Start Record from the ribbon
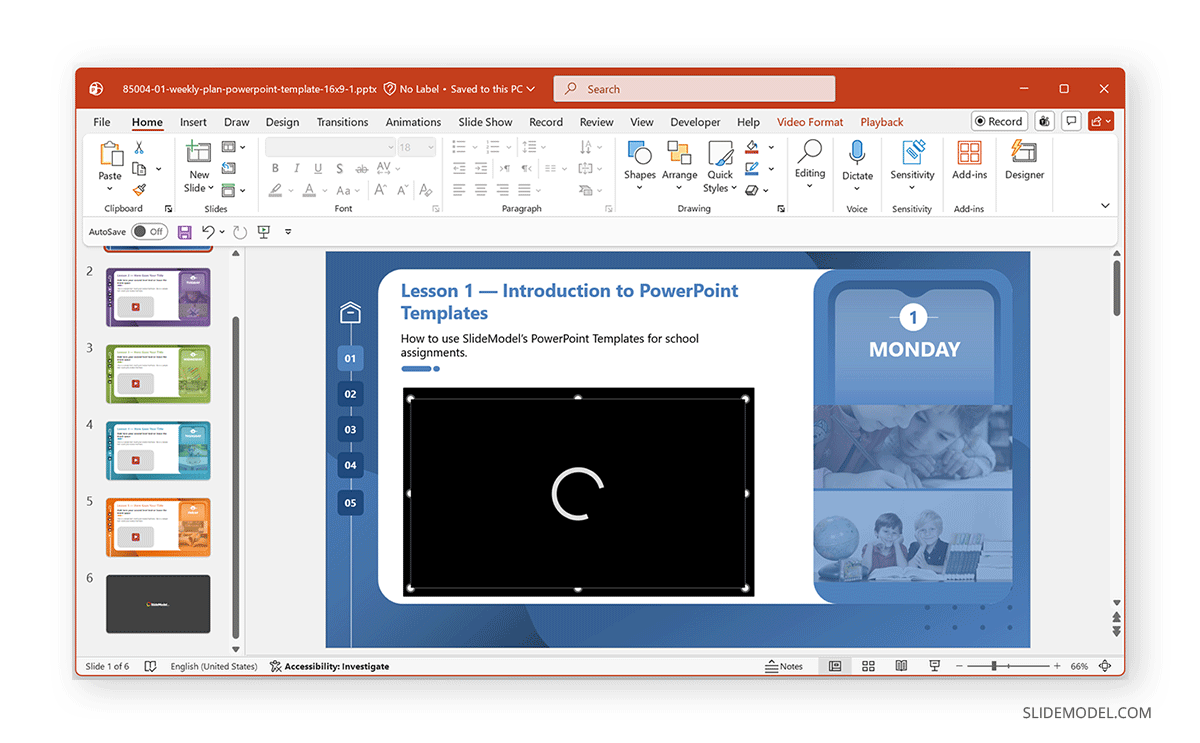Image resolution: width=1200 pixels, height=743 pixels. 998,120
